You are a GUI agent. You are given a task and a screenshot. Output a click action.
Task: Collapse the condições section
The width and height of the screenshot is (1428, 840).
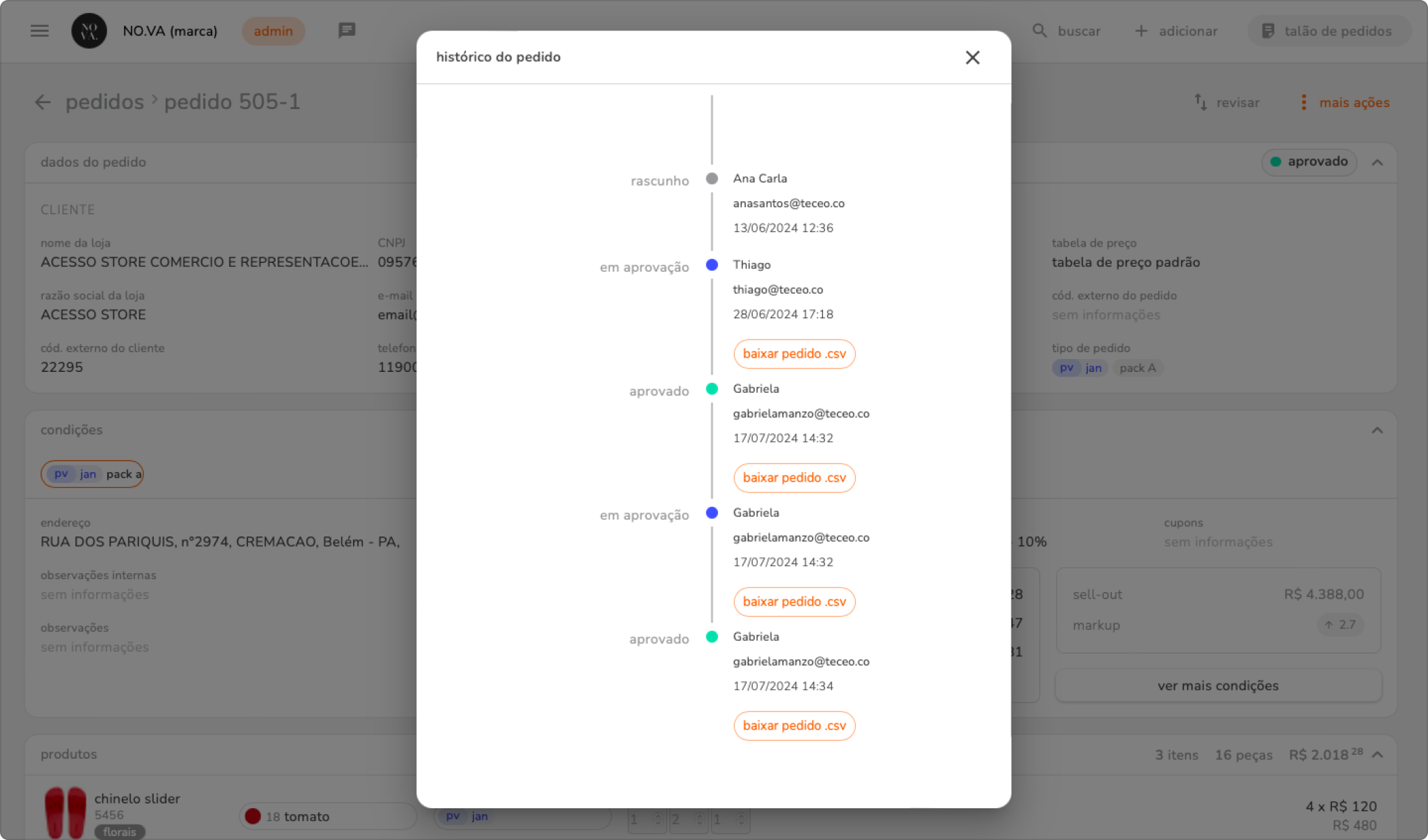[x=1377, y=431]
